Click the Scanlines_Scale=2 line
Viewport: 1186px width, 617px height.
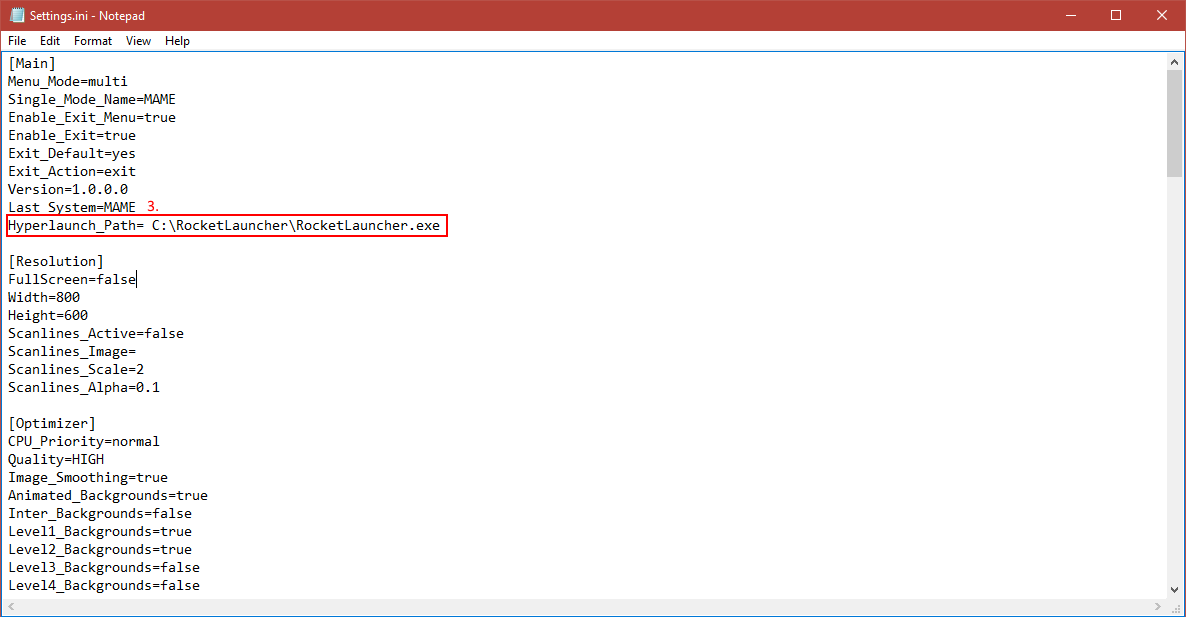point(76,370)
